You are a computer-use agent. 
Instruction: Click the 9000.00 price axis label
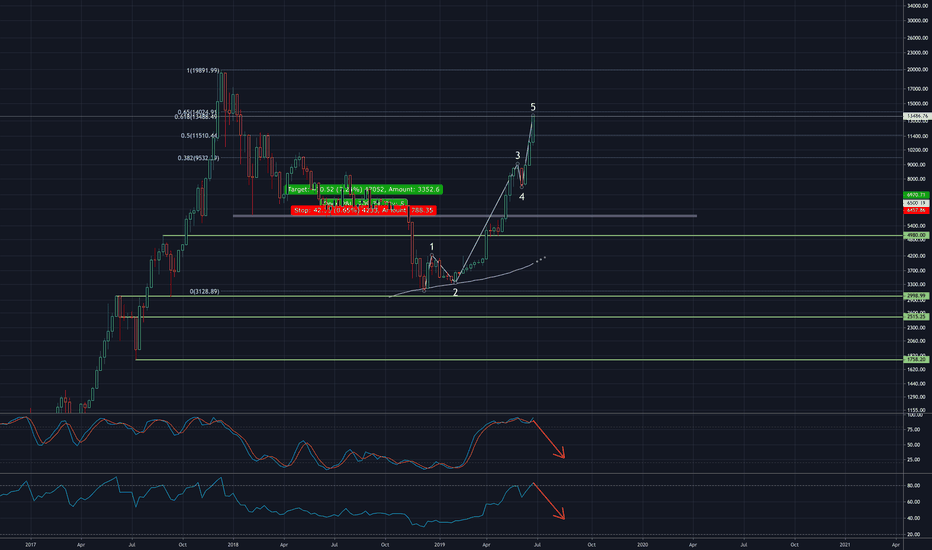tap(918, 165)
